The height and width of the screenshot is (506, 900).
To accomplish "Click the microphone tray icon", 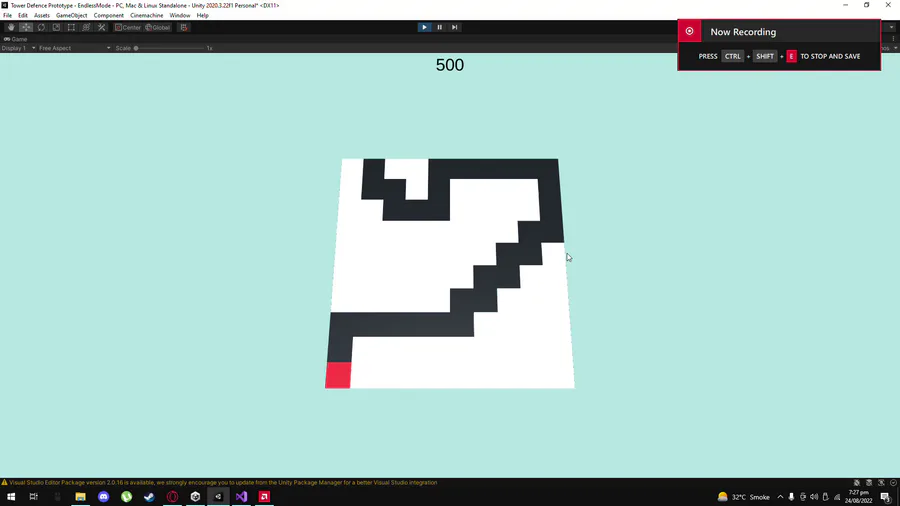I will click(x=791, y=497).
